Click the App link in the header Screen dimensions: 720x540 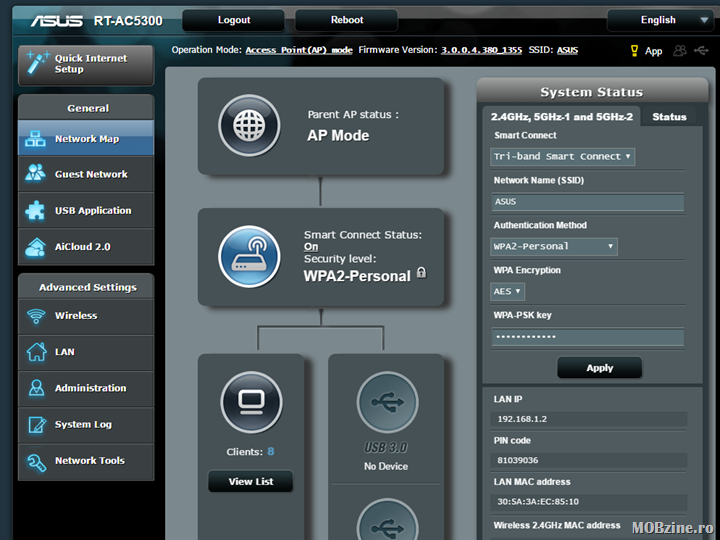pos(653,51)
